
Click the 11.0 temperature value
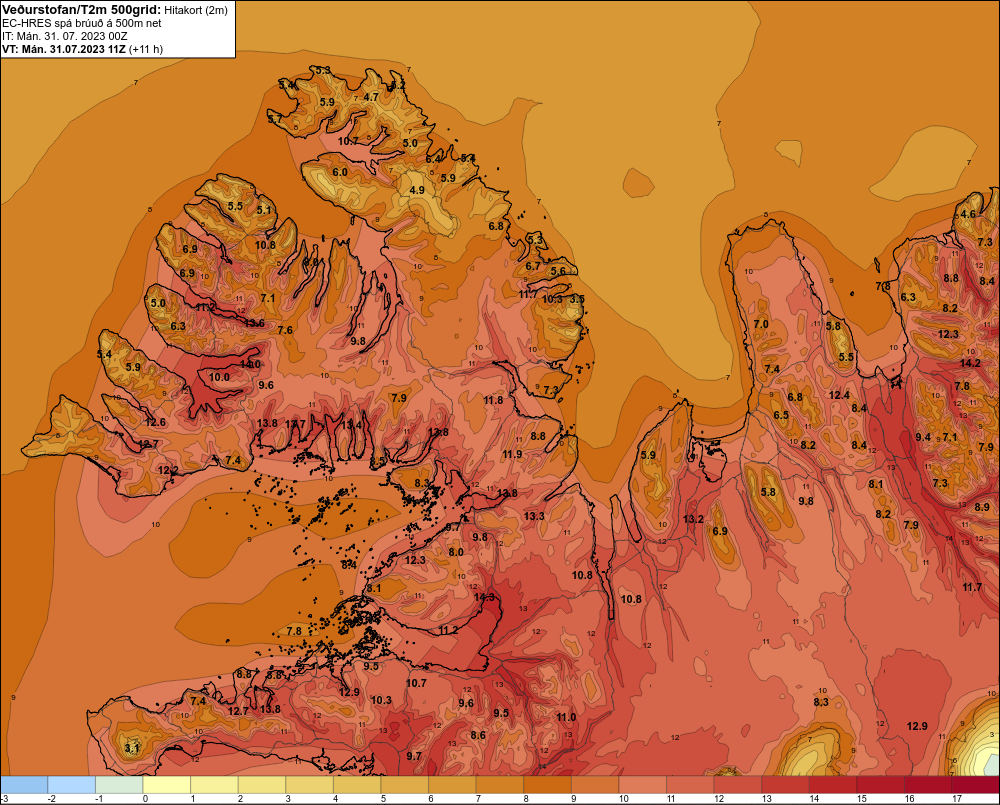566,717
